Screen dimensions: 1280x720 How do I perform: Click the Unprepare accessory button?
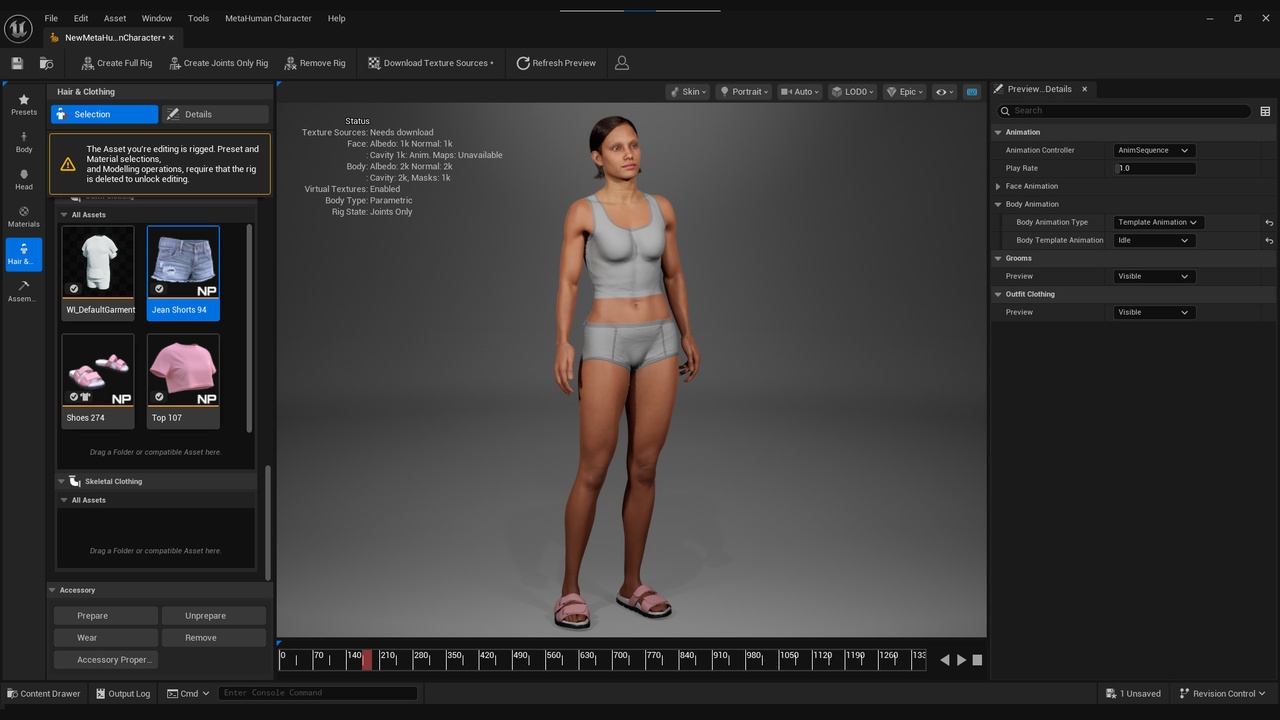[214, 616]
